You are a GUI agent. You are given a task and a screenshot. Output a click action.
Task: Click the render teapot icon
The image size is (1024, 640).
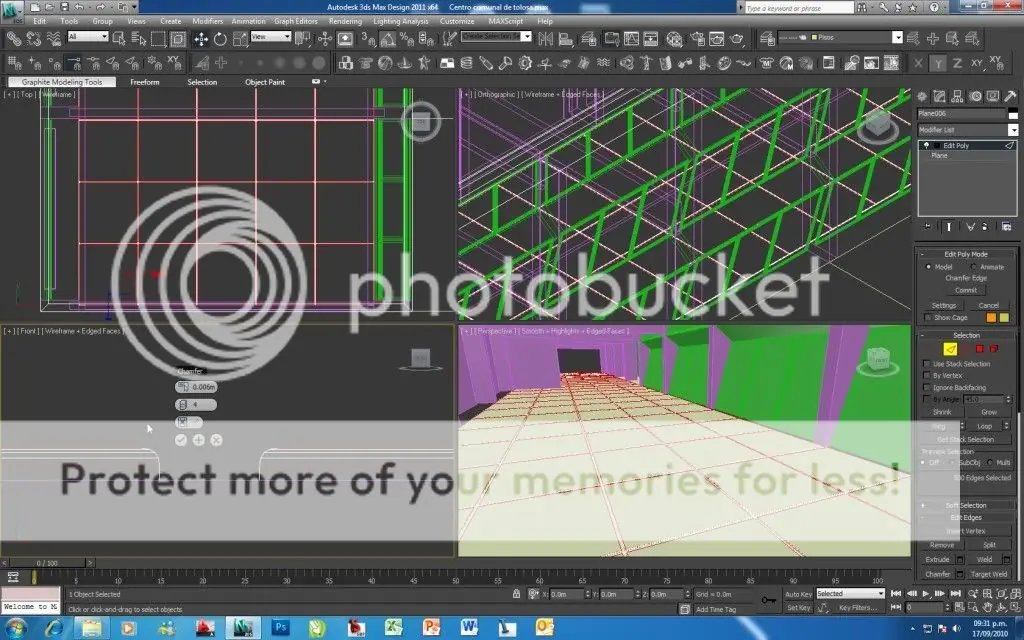coord(738,39)
